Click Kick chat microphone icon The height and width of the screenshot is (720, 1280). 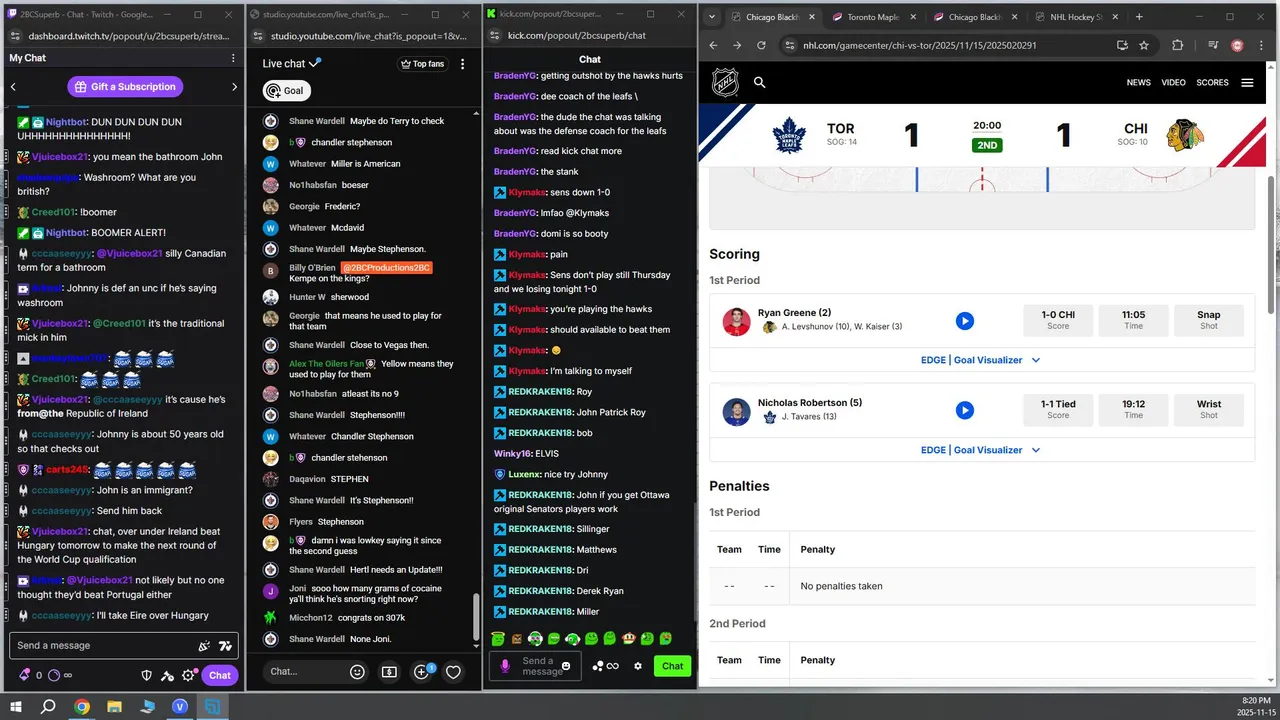pyautogui.click(x=505, y=665)
